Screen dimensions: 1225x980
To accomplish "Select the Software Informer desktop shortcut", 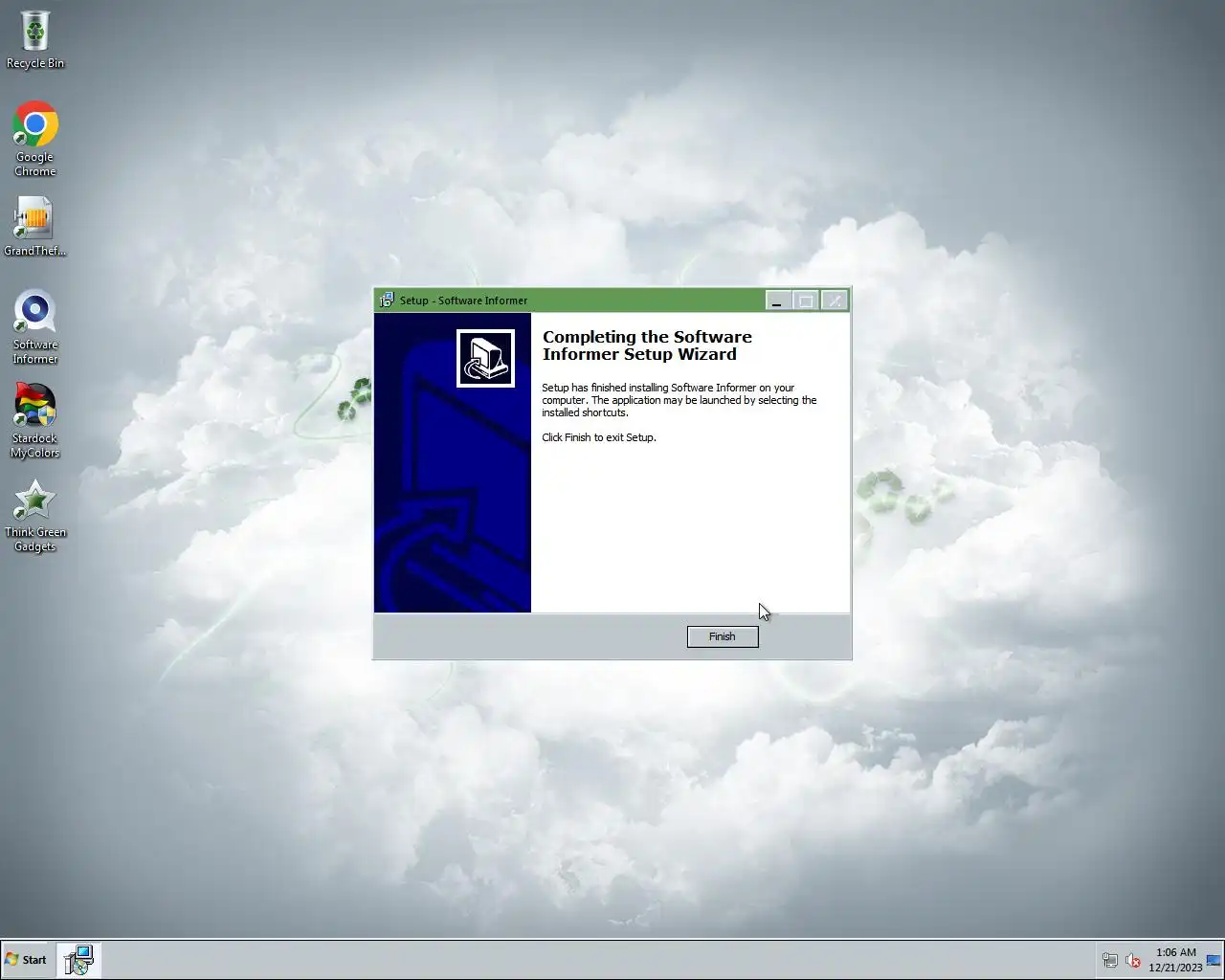I will pos(35,327).
